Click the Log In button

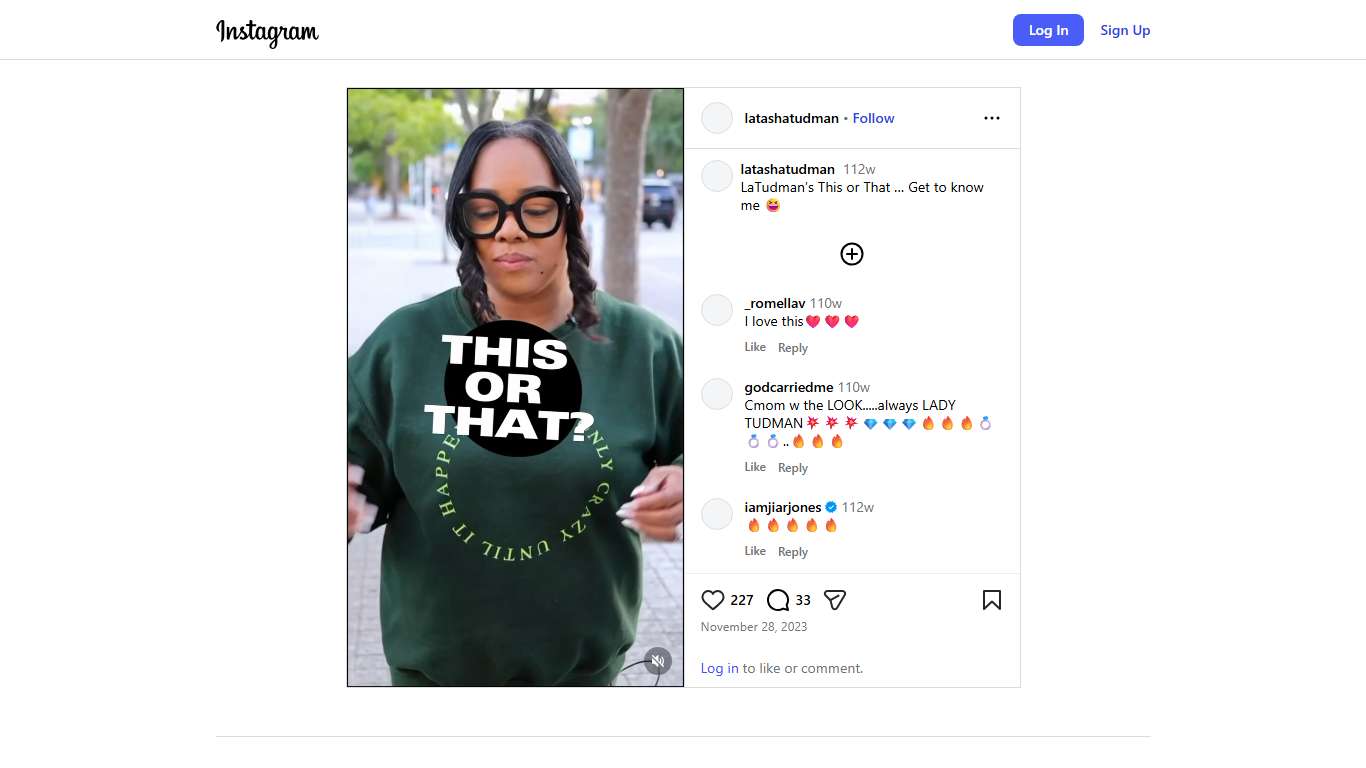pos(1048,30)
